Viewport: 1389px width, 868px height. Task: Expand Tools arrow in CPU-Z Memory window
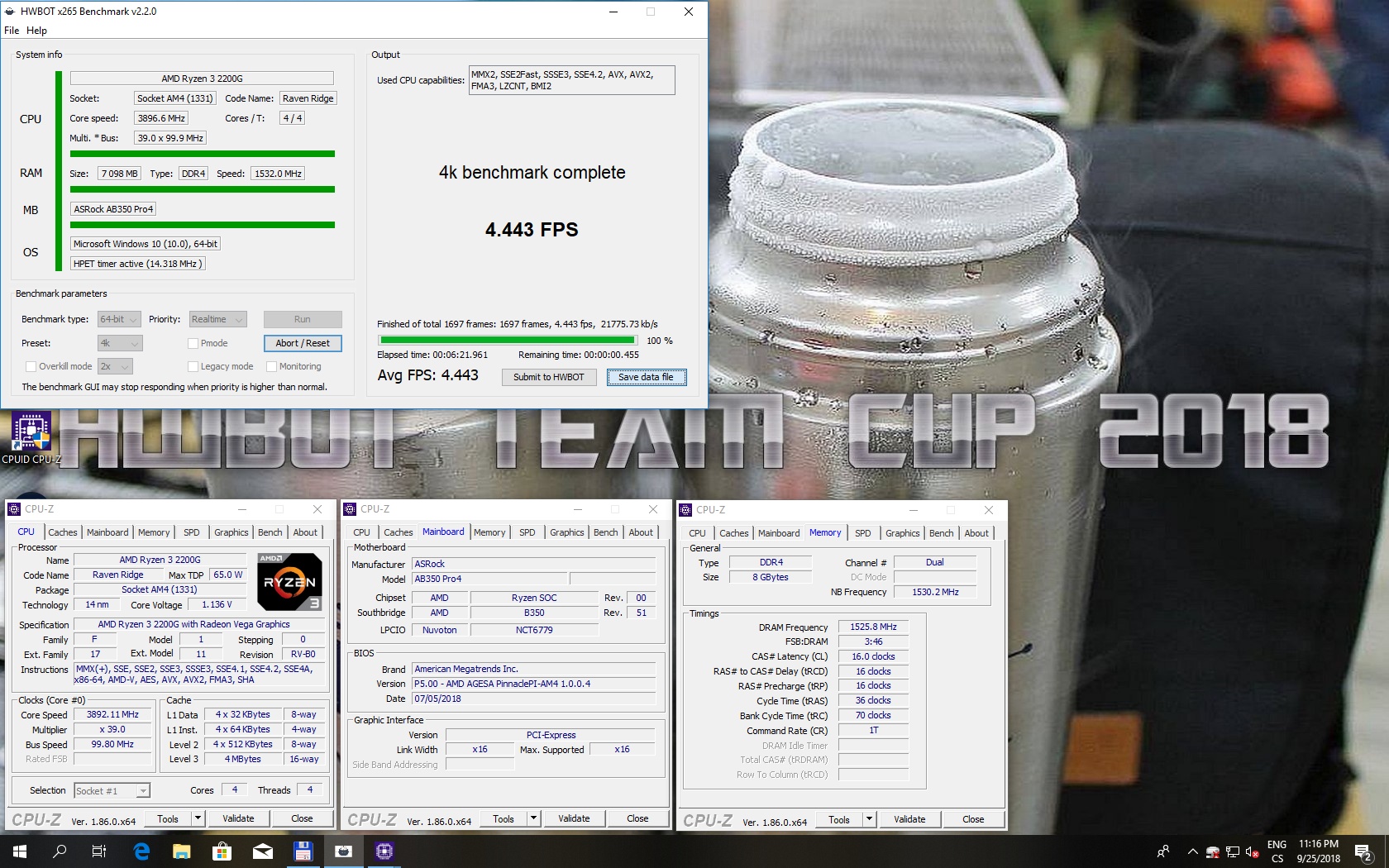(x=869, y=819)
